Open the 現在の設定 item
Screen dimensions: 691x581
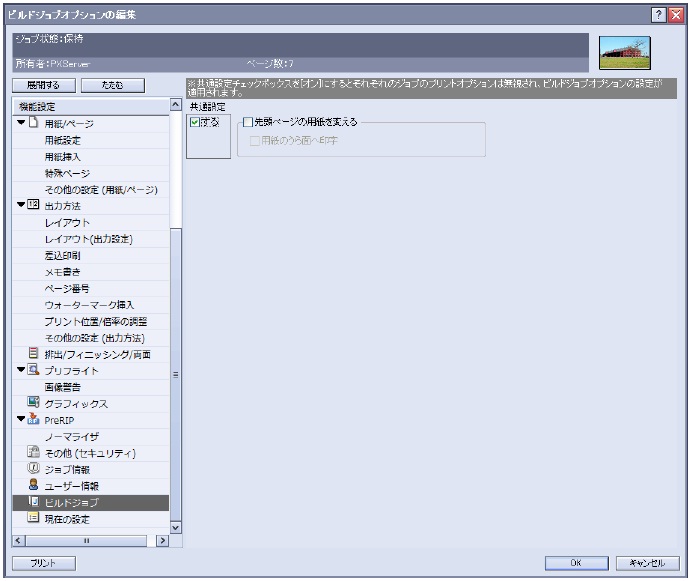pos(73,518)
